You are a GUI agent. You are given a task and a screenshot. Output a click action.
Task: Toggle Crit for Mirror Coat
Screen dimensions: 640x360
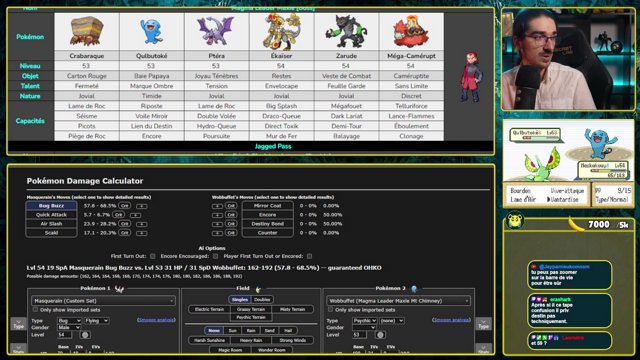point(231,206)
